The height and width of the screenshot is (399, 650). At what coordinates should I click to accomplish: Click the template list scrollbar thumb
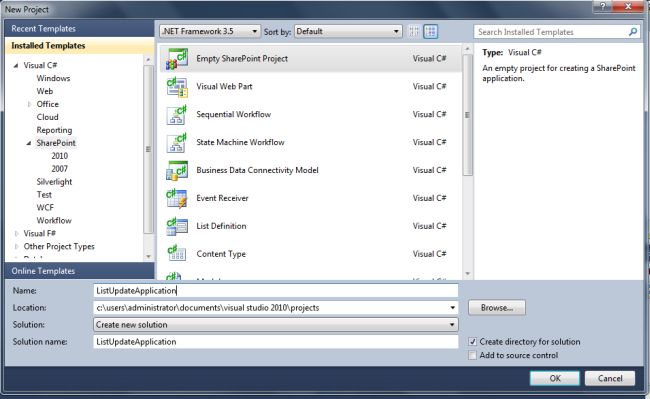[467, 115]
